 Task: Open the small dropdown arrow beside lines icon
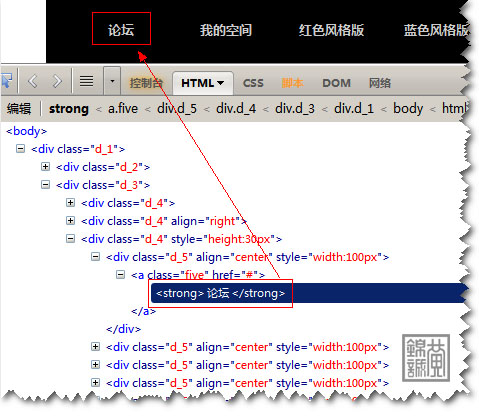pos(112,81)
